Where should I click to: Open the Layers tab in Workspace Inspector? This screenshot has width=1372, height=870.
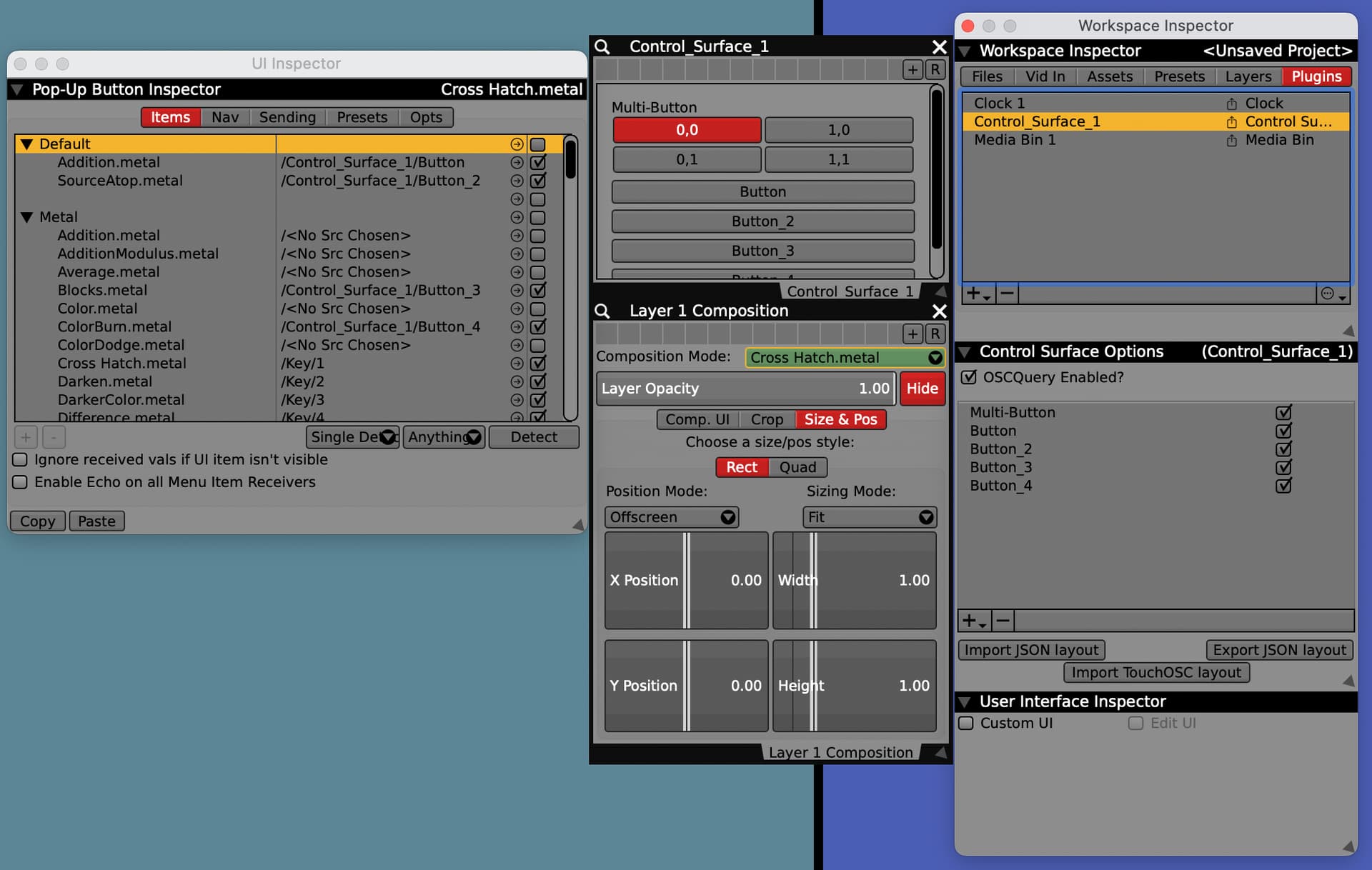(x=1248, y=76)
